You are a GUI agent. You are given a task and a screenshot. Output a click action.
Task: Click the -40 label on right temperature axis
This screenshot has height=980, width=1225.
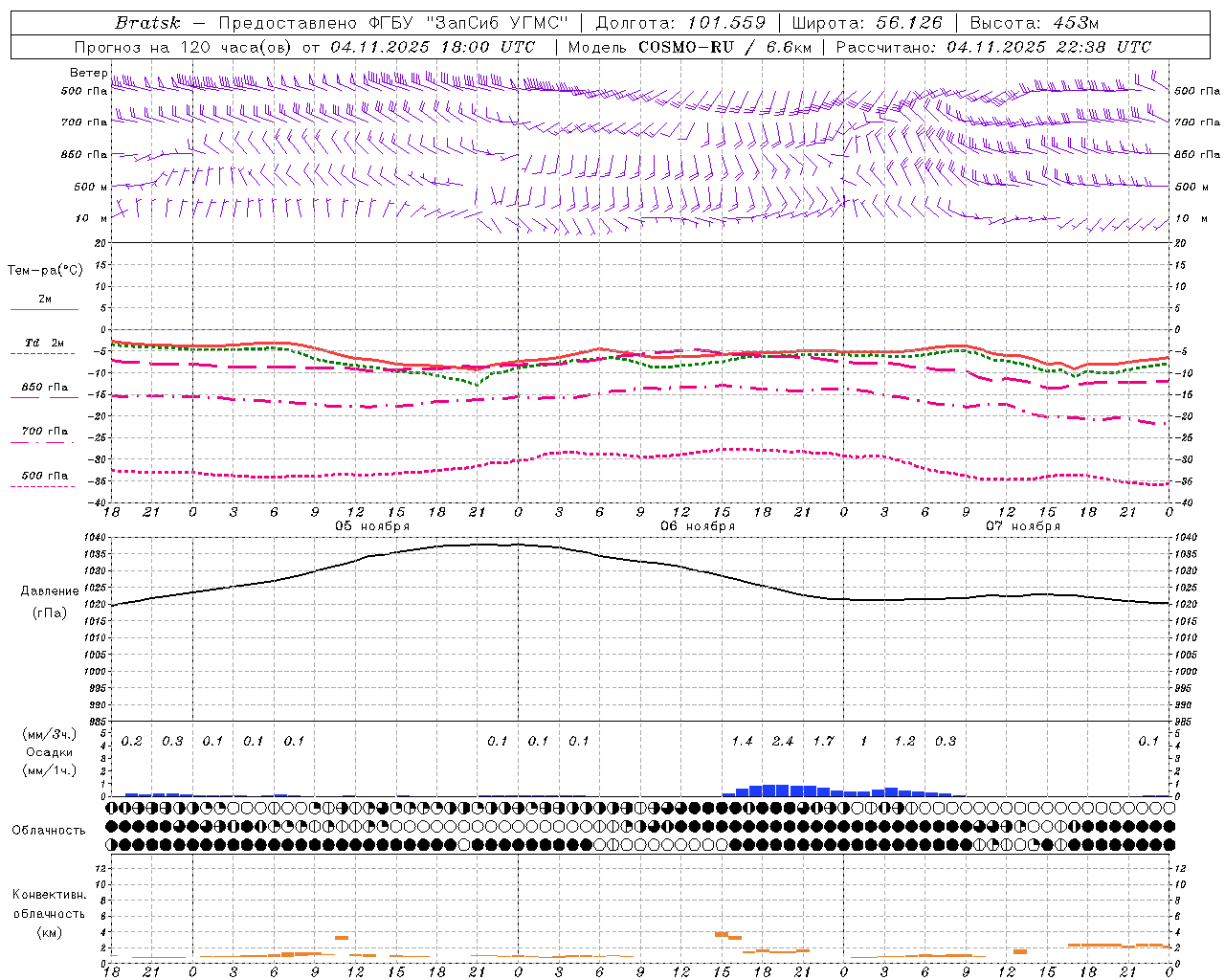(x=1183, y=503)
